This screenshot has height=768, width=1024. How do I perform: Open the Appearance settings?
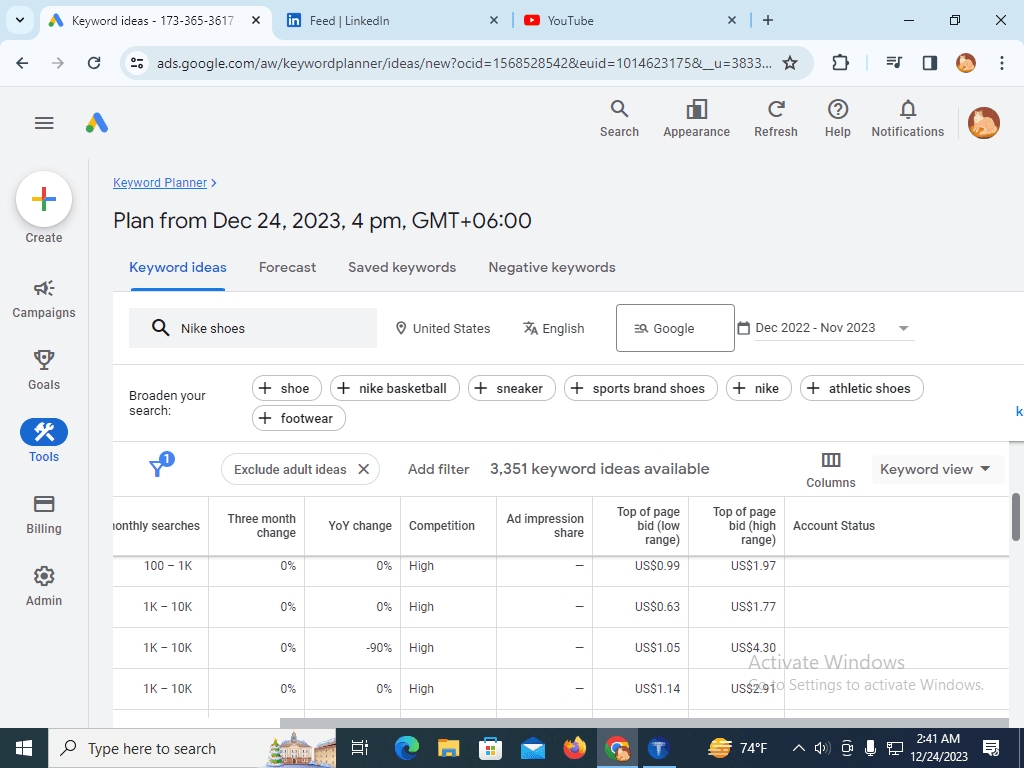pos(696,119)
